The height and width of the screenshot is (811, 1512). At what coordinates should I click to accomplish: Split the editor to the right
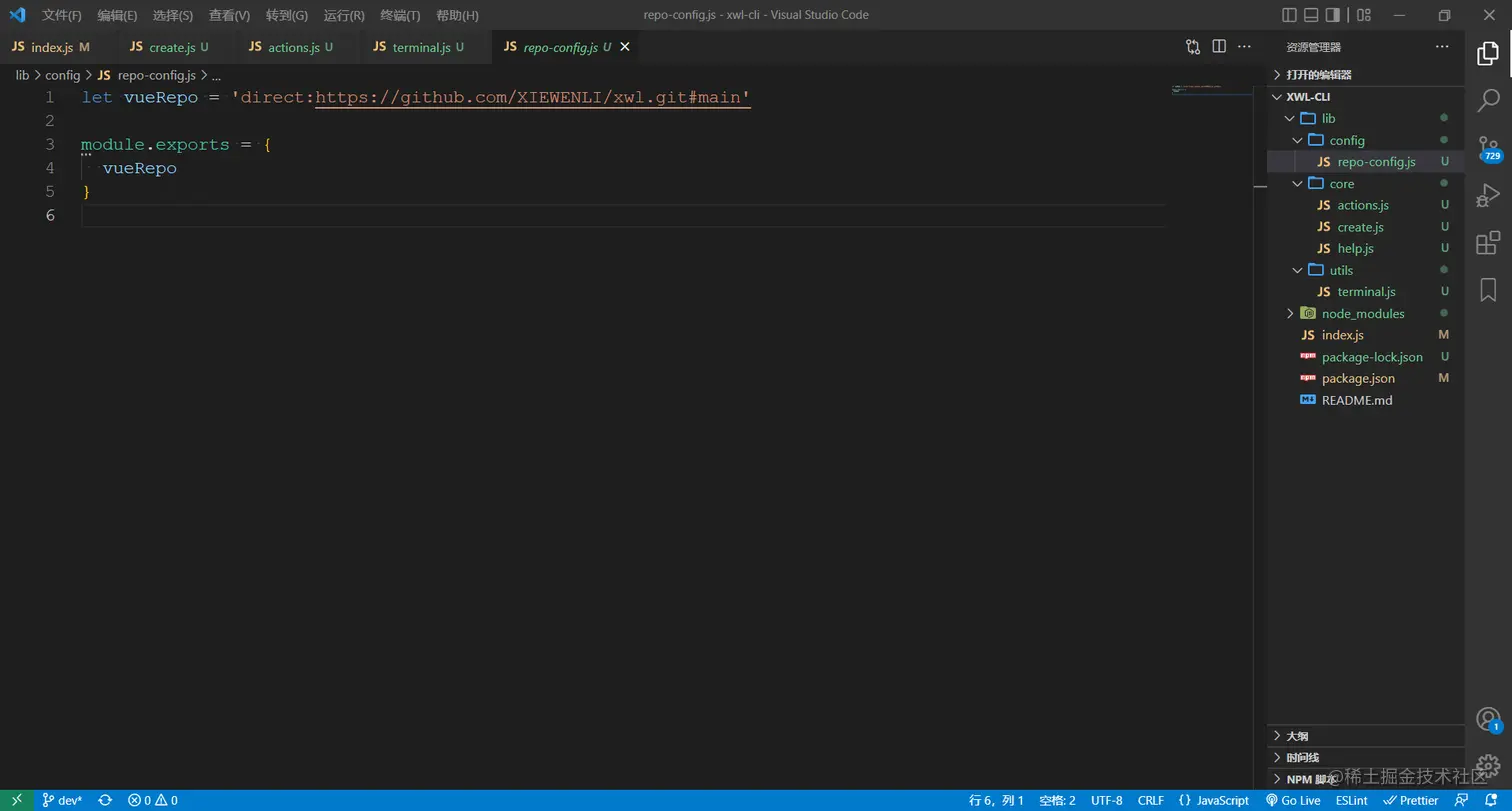[1219, 46]
